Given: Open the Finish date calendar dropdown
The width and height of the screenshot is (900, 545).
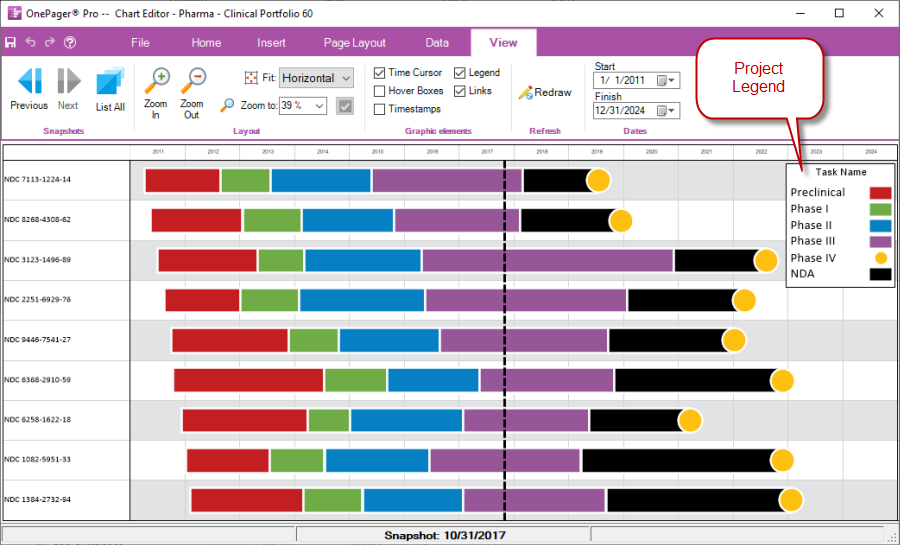Looking at the screenshot, I should pos(666,110).
